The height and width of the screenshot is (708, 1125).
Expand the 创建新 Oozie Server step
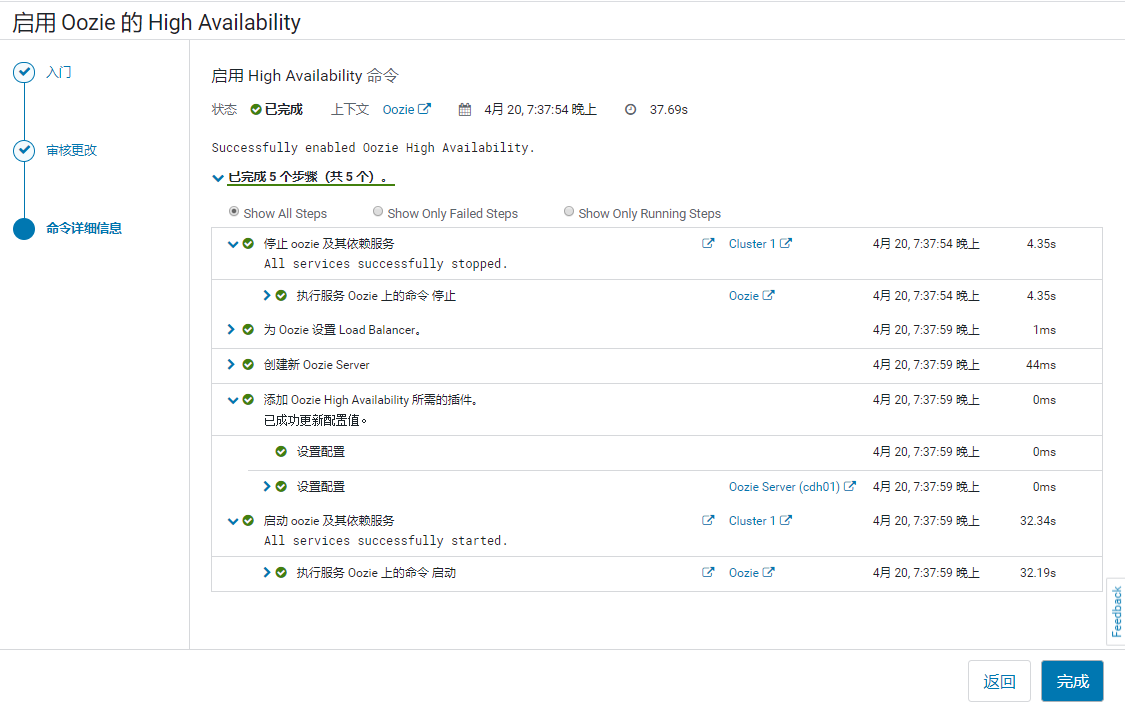coord(231,364)
